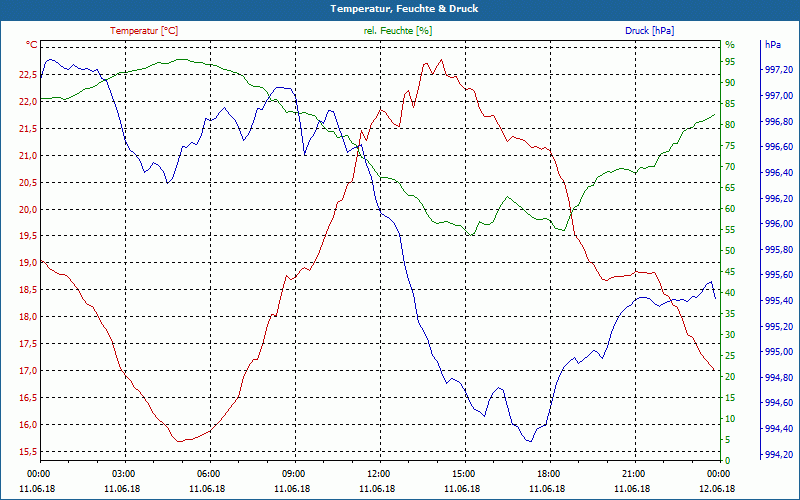The height and width of the screenshot is (500, 800).
Task: Click the green '%' unit label
Action: (x=730, y=45)
